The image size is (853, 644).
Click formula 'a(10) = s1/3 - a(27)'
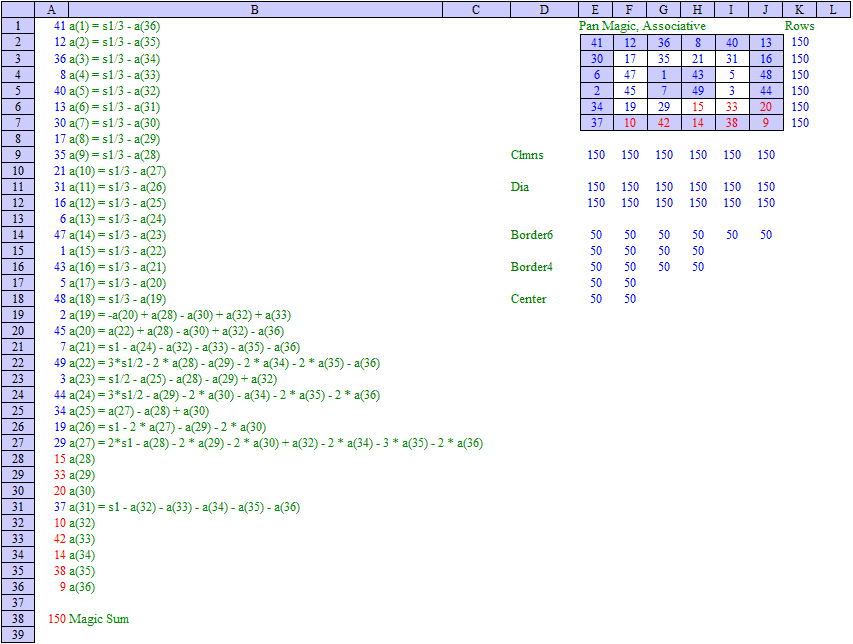coord(118,171)
